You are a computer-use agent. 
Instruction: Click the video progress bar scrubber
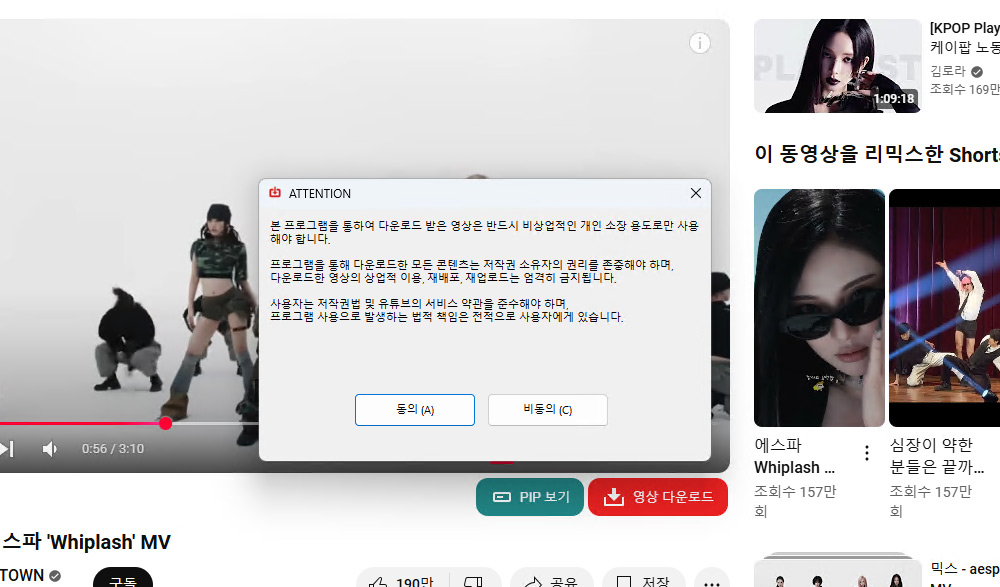165,423
